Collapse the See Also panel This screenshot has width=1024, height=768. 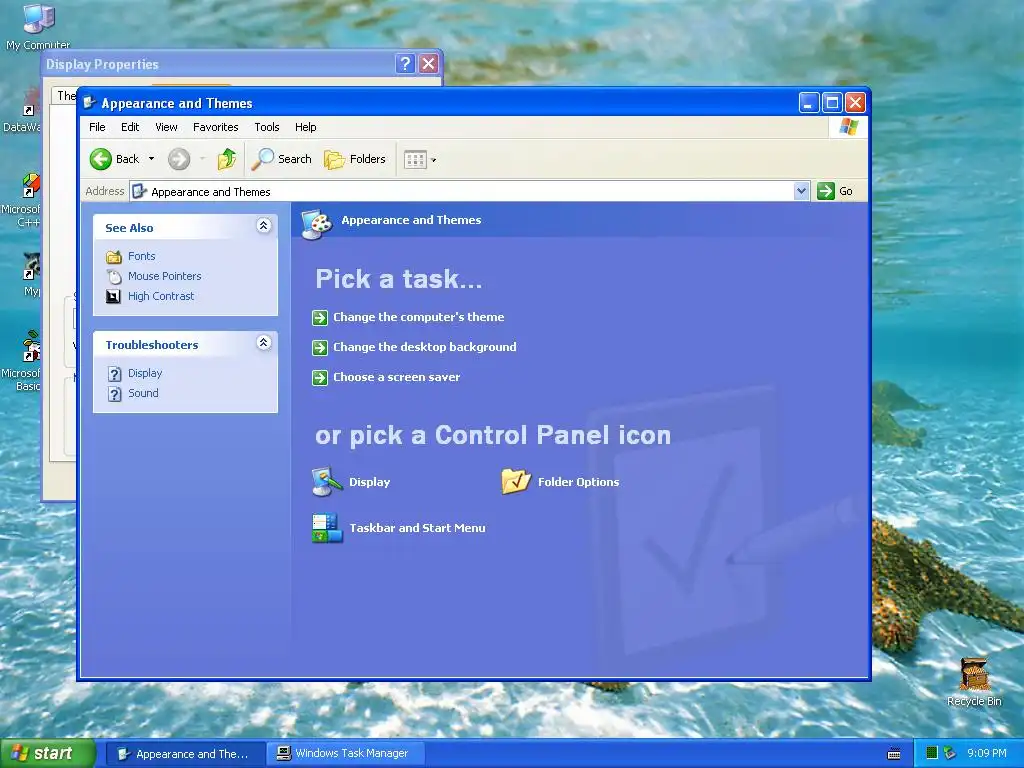click(263, 226)
